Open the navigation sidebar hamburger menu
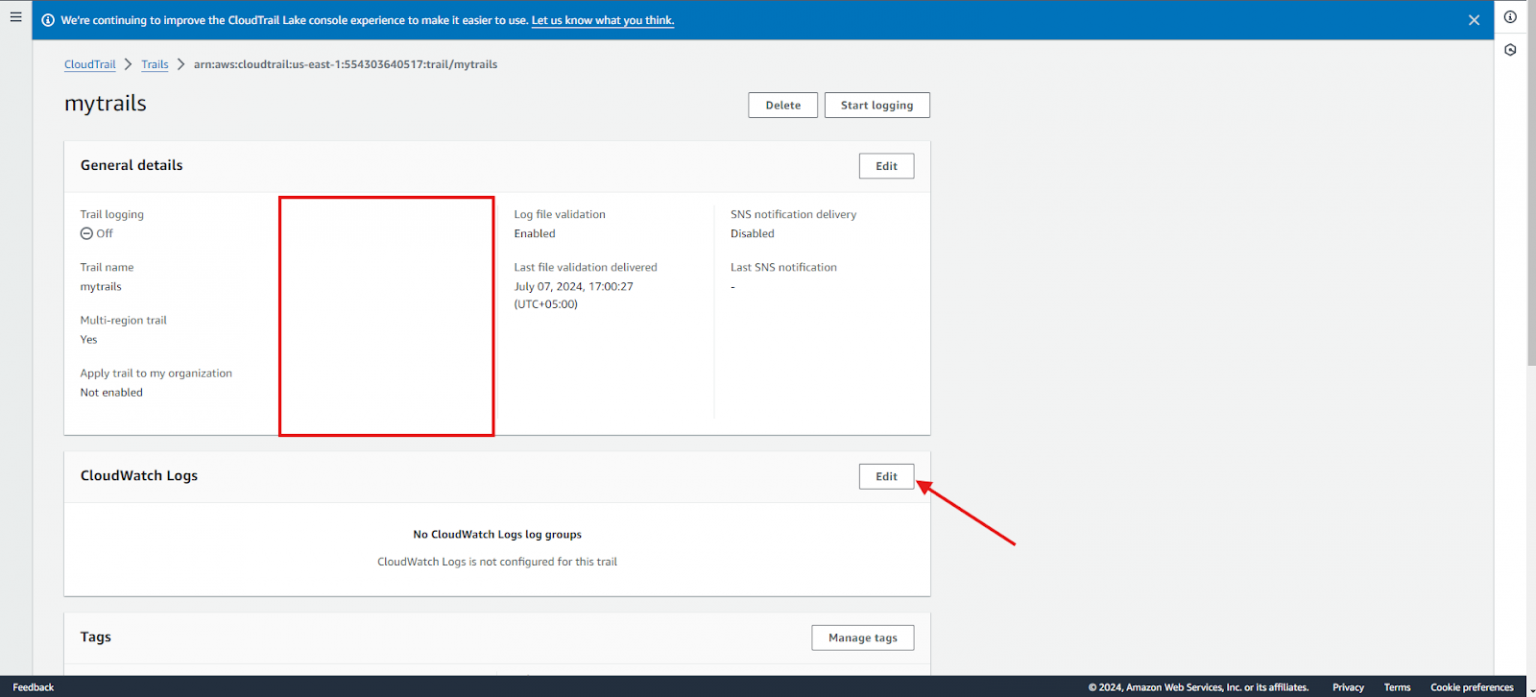Viewport: 1536px width, 697px height. (15, 17)
